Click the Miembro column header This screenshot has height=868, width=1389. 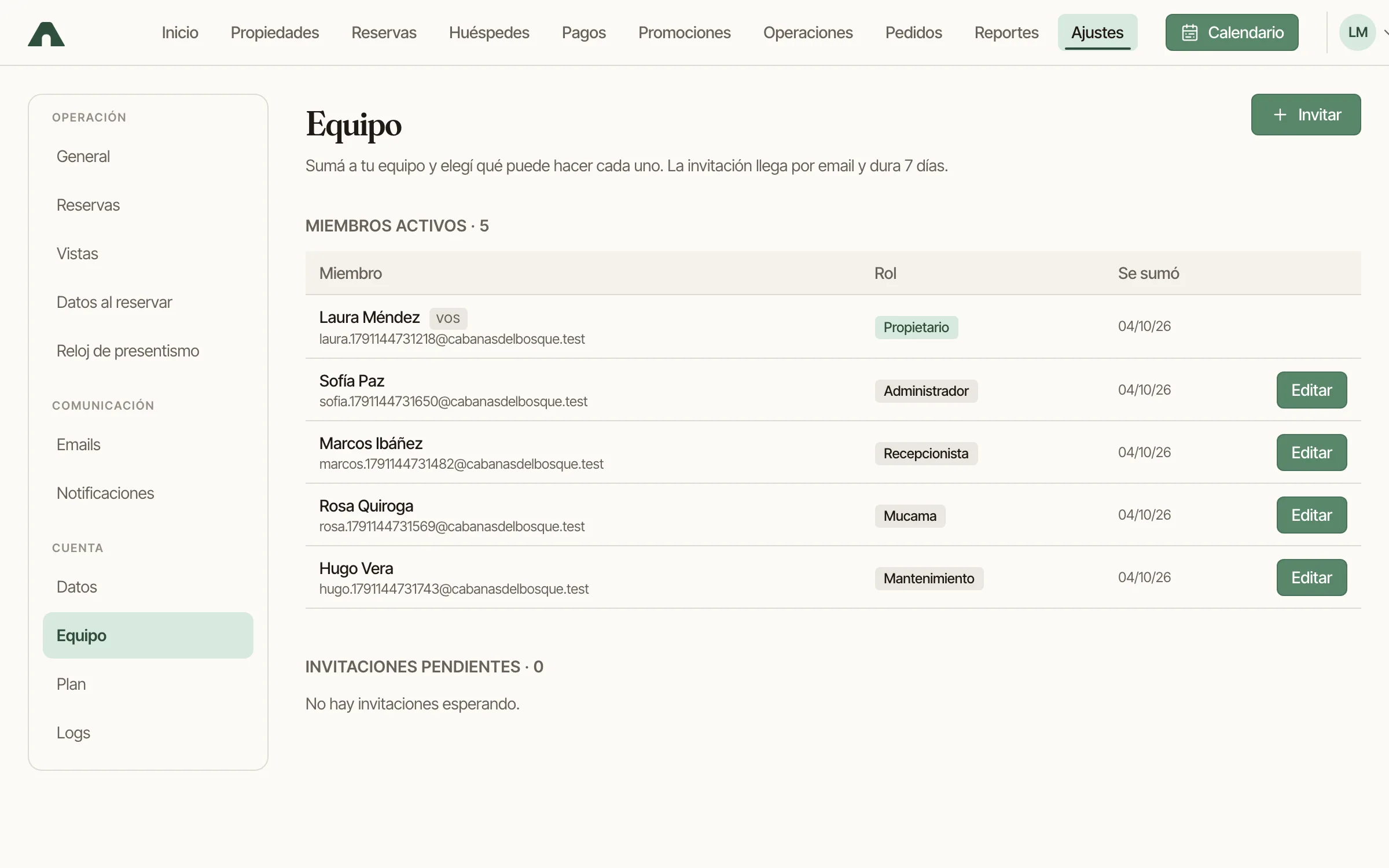coord(351,273)
